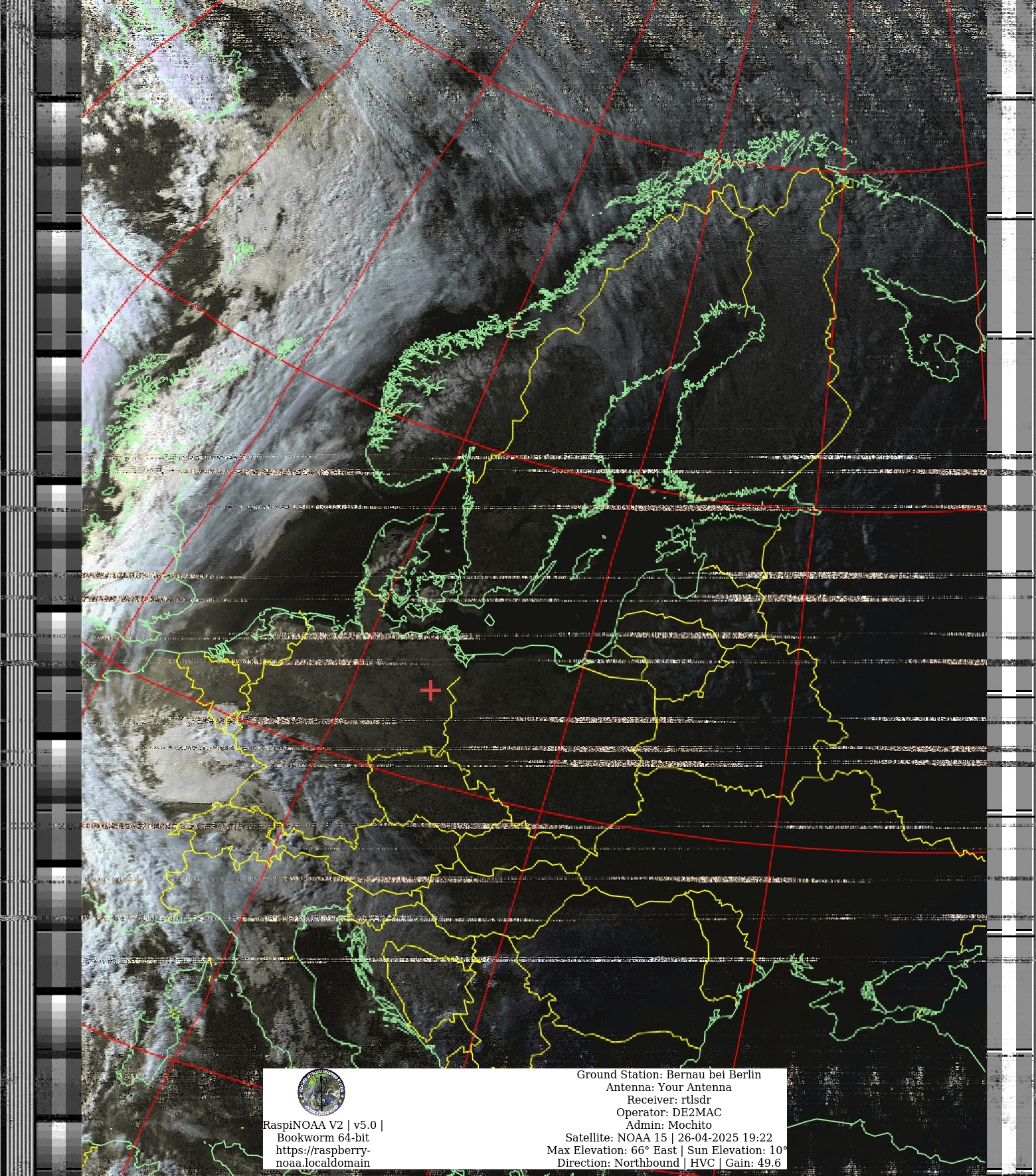
Task: Select the "Antenna: Your Antenna" line
Action: tap(669, 1087)
